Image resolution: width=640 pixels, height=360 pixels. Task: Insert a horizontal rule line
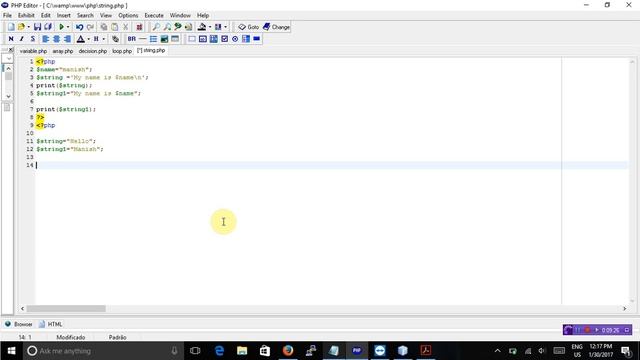point(142,39)
